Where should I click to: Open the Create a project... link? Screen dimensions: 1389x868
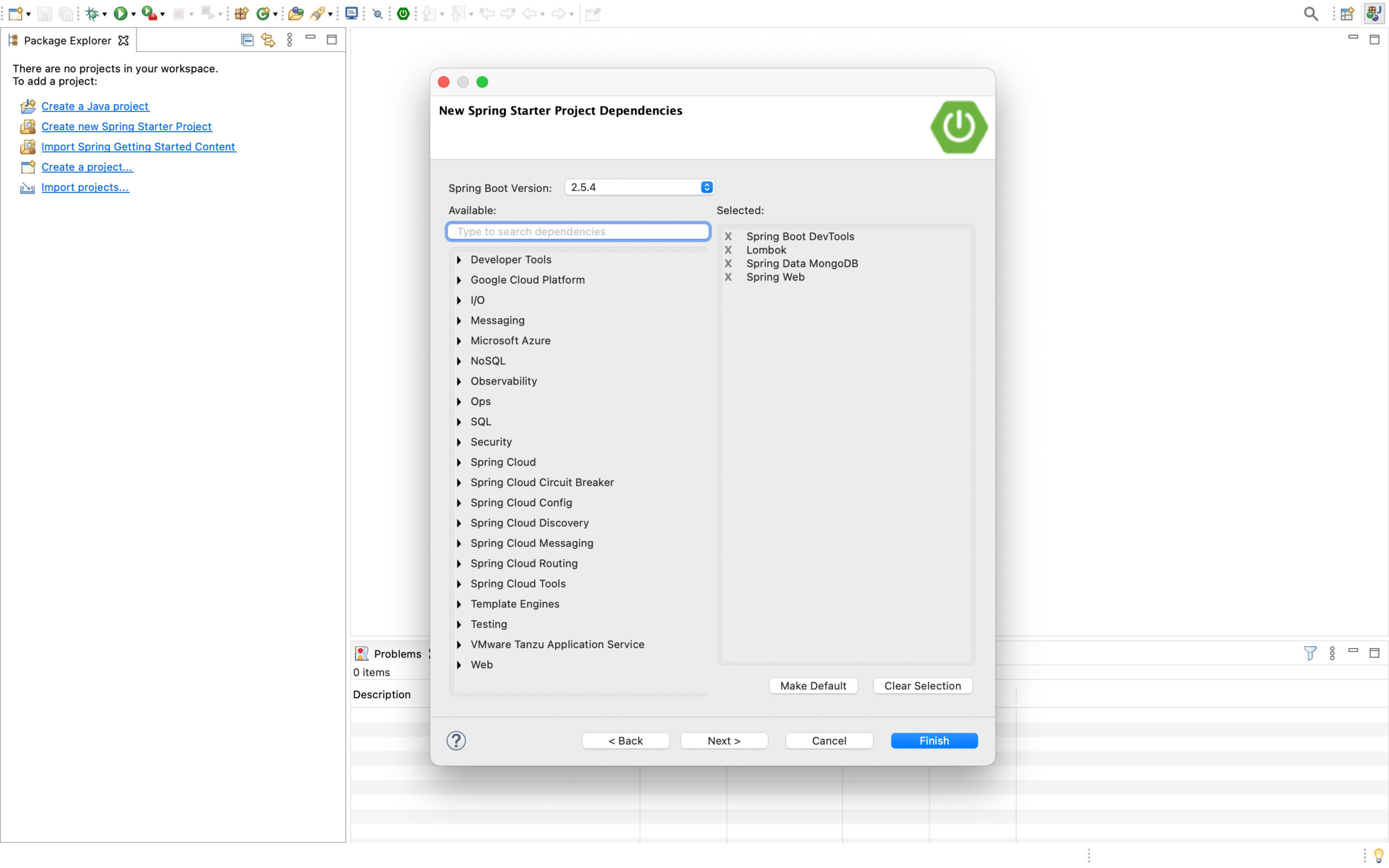click(87, 167)
